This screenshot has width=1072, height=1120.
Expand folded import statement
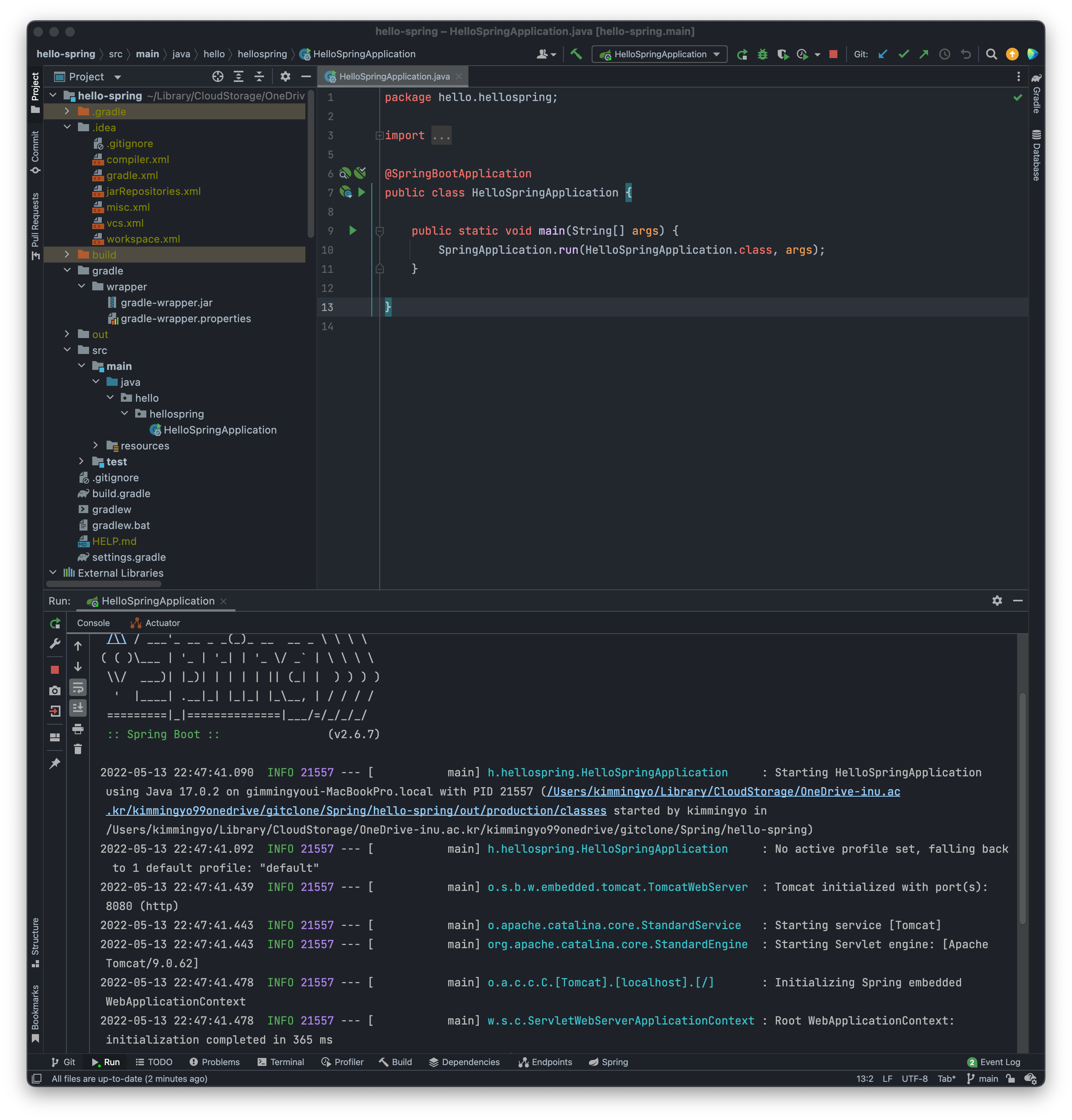tap(379, 136)
